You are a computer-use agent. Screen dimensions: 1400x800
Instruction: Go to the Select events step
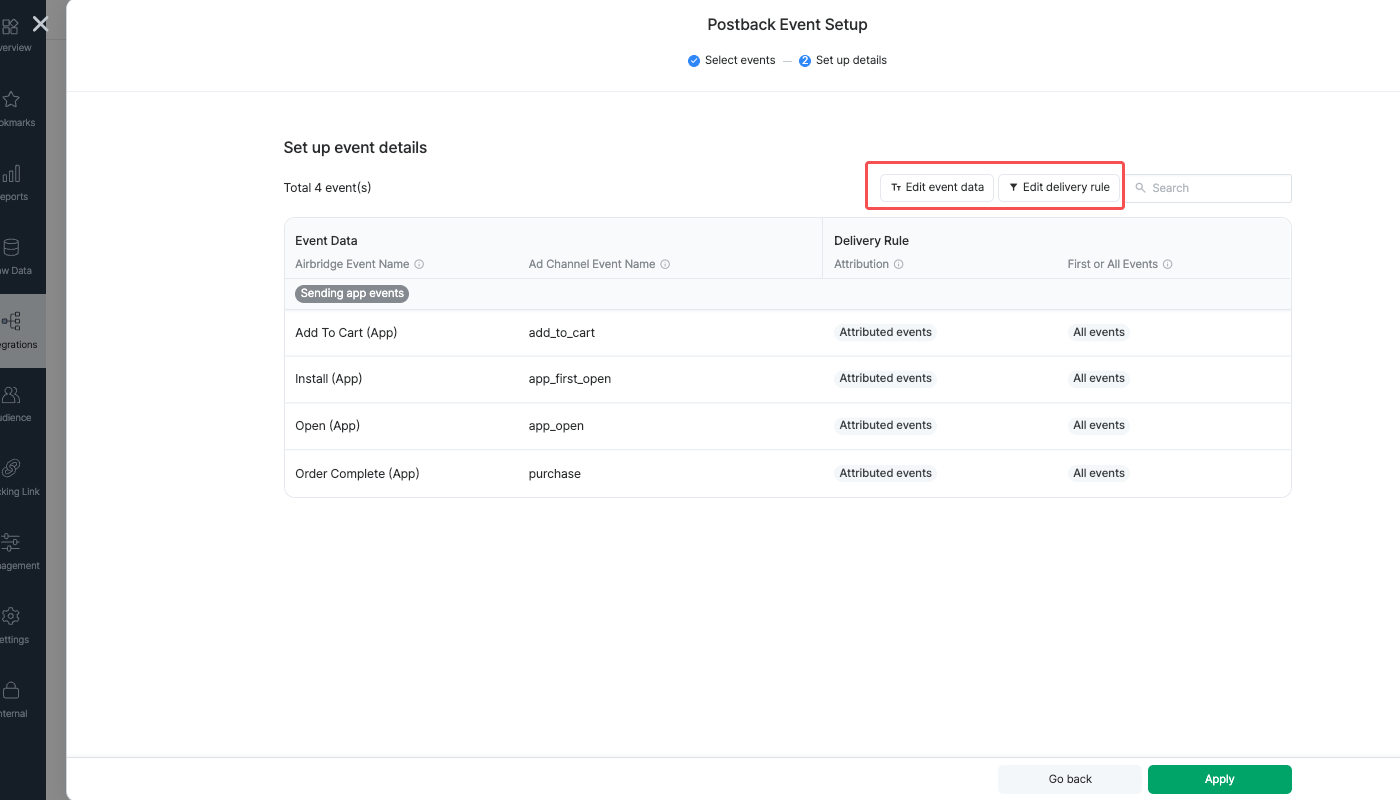click(732, 60)
